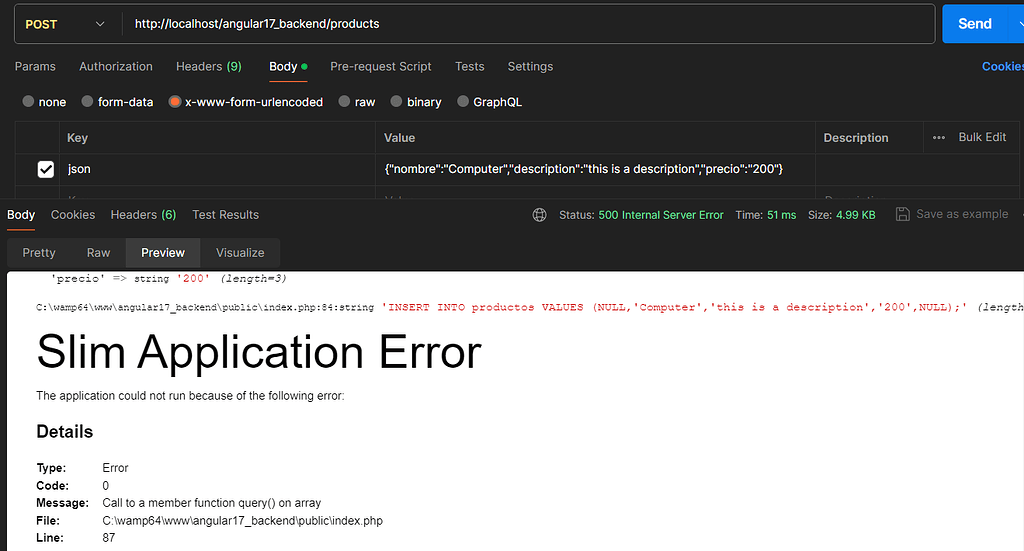
Task: Switch to the Headers (9) request tab
Action: pos(208,67)
